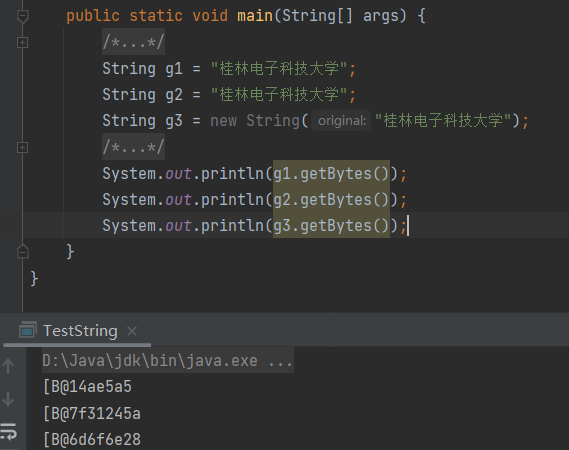The image size is (569, 450).
Task: Close the TestString run tab
Action: (x=132, y=331)
